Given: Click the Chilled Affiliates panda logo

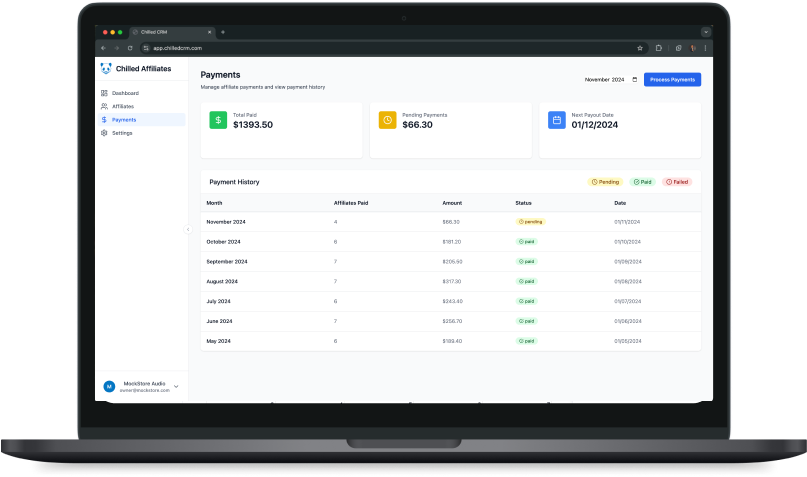Looking at the screenshot, I should pyautogui.click(x=105, y=68).
